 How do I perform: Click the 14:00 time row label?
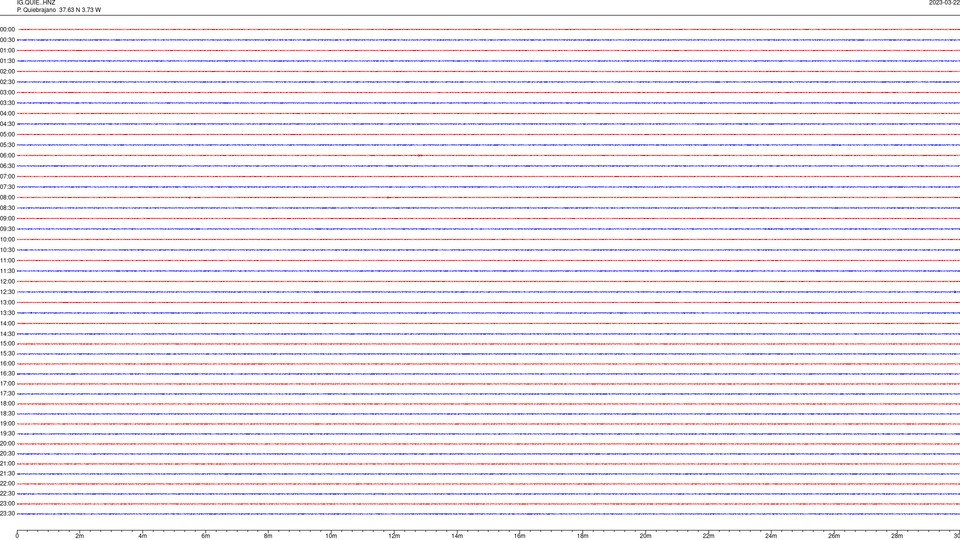coord(7,324)
